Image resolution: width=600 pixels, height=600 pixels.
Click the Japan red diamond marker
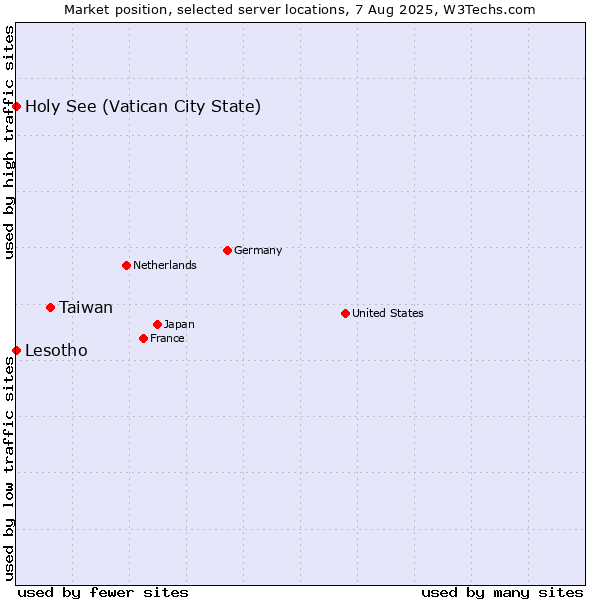point(158,325)
